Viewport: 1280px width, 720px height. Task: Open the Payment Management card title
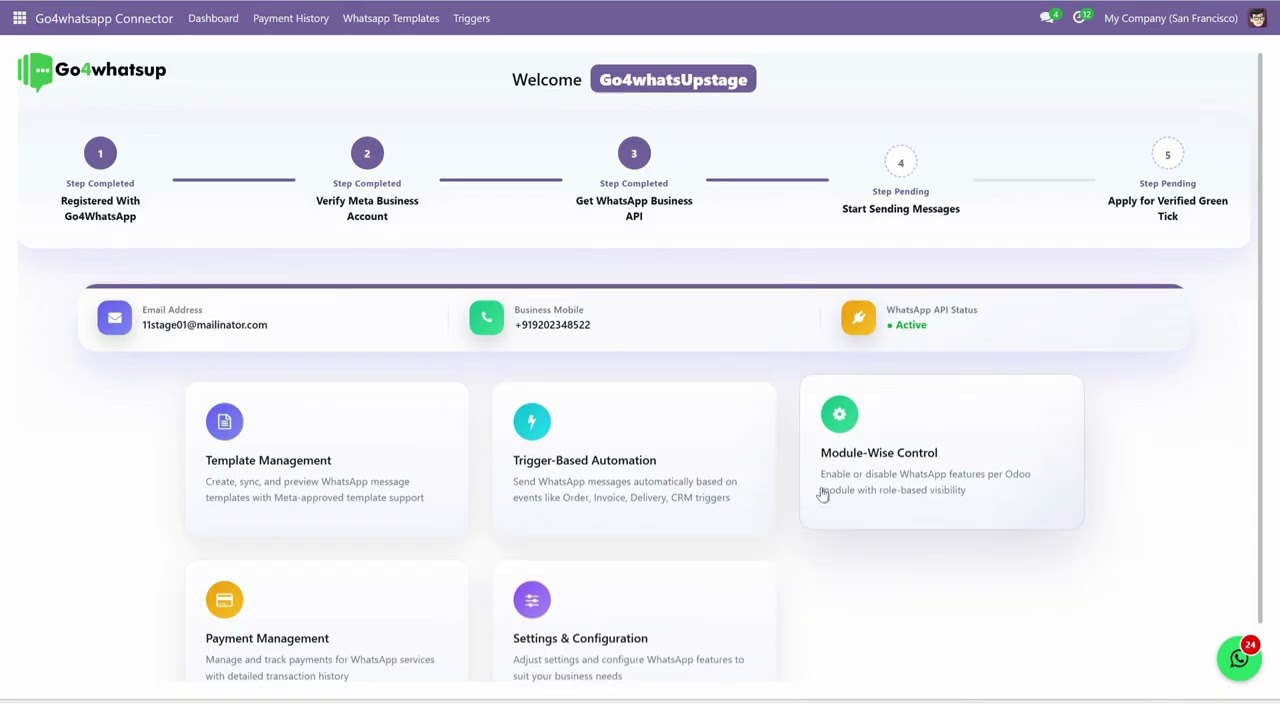[267, 638]
